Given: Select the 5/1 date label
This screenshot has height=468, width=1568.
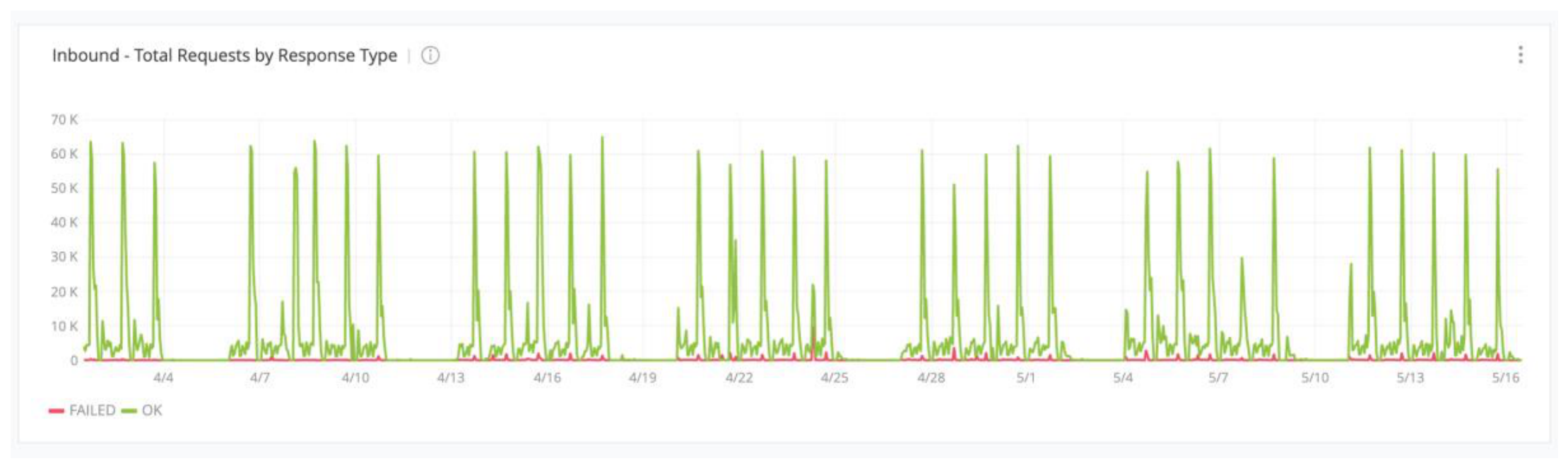Looking at the screenshot, I should point(1026,378).
